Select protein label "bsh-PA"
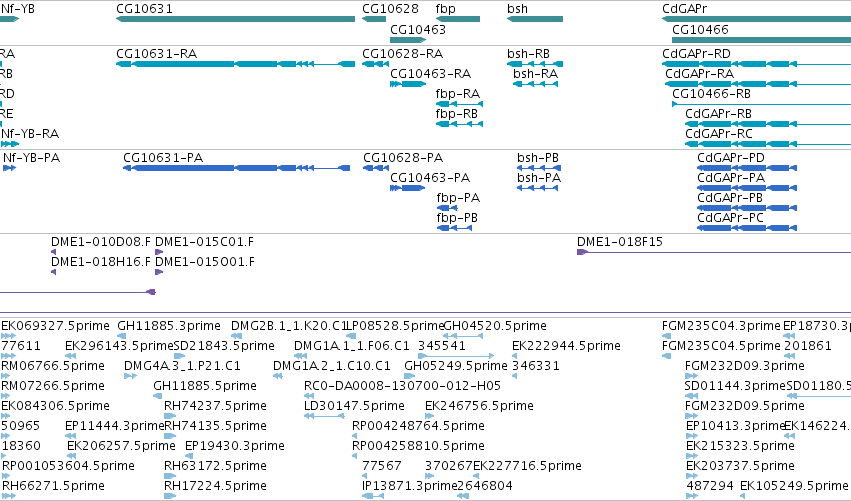Screen dimensions: 851x501 pyautogui.click(x=539, y=178)
